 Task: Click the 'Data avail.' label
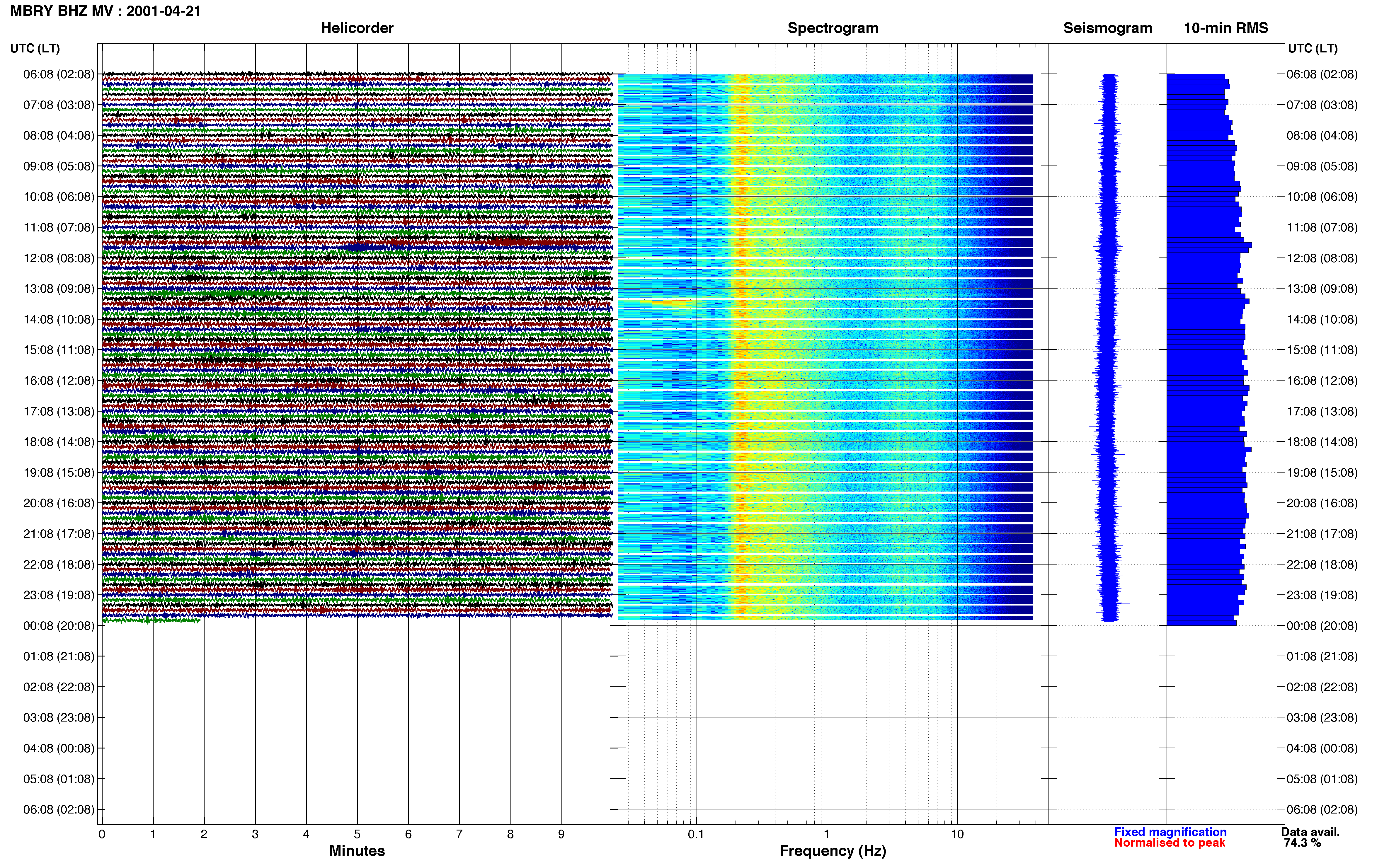pos(1310,832)
